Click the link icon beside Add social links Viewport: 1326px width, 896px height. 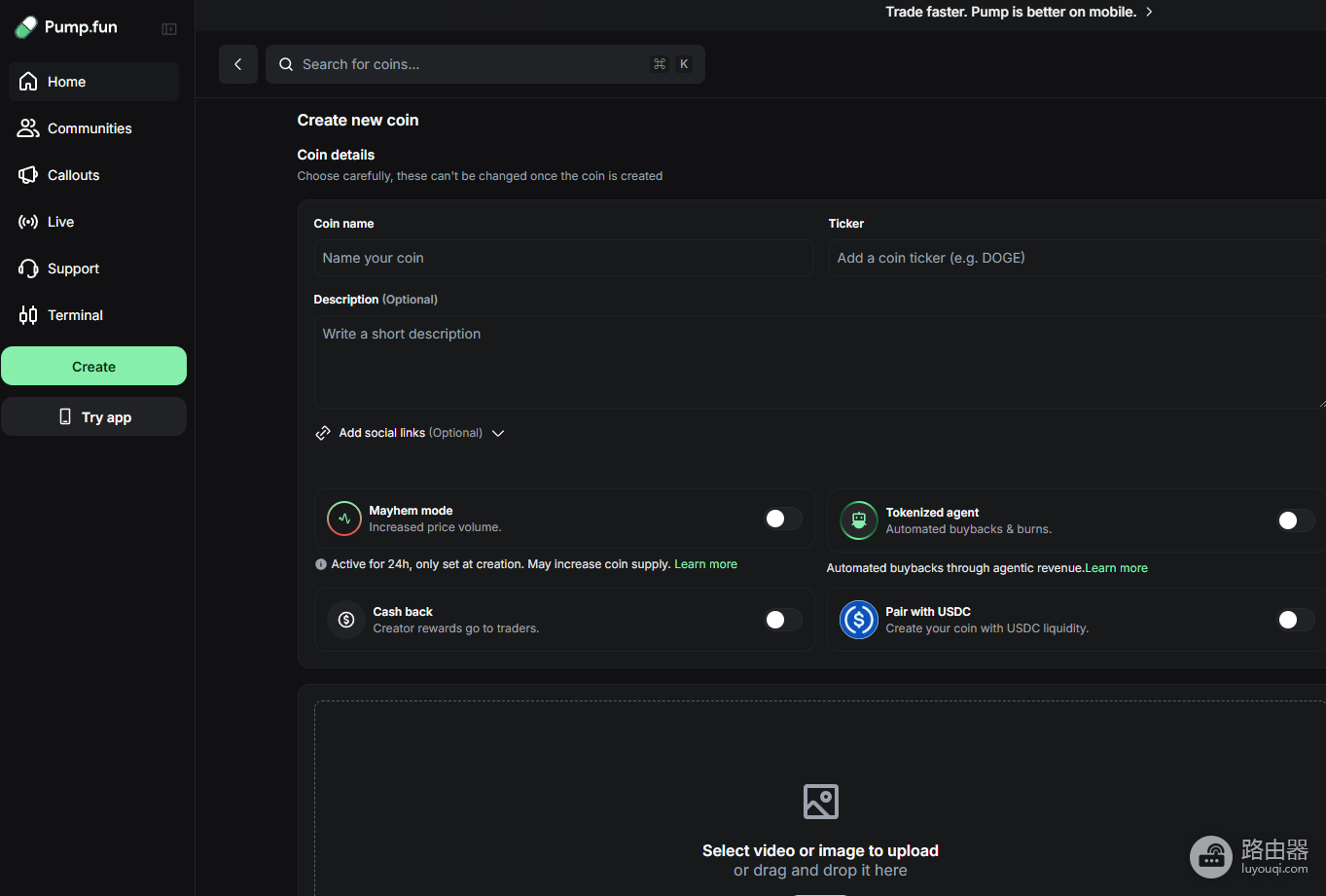click(x=323, y=433)
